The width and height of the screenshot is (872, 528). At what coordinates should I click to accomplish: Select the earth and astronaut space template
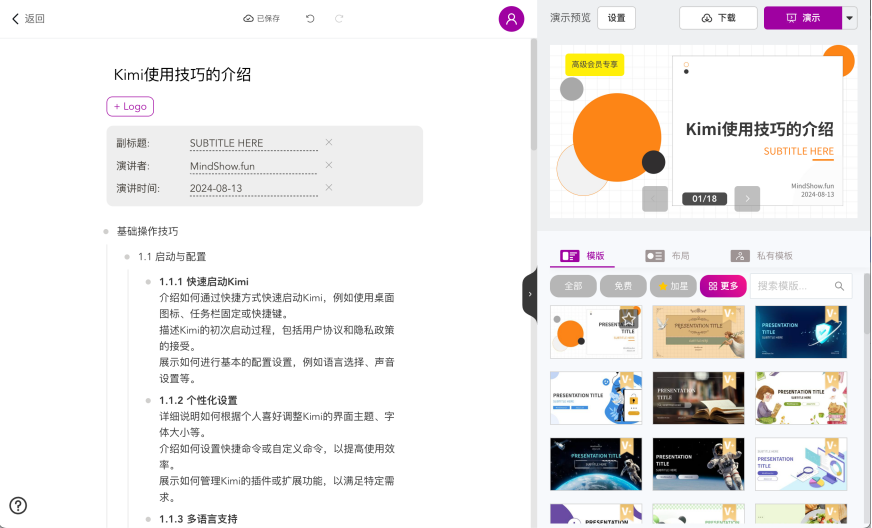[x=596, y=464]
